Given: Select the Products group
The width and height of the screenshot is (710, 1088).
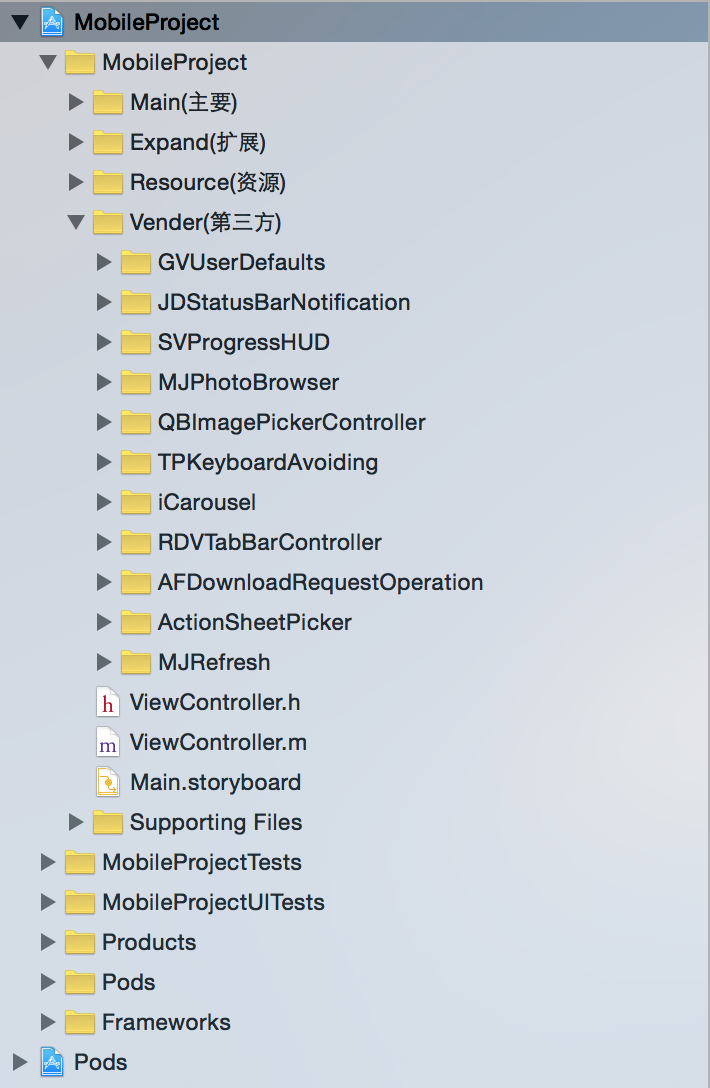Looking at the screenshot, I should [149, 942].
